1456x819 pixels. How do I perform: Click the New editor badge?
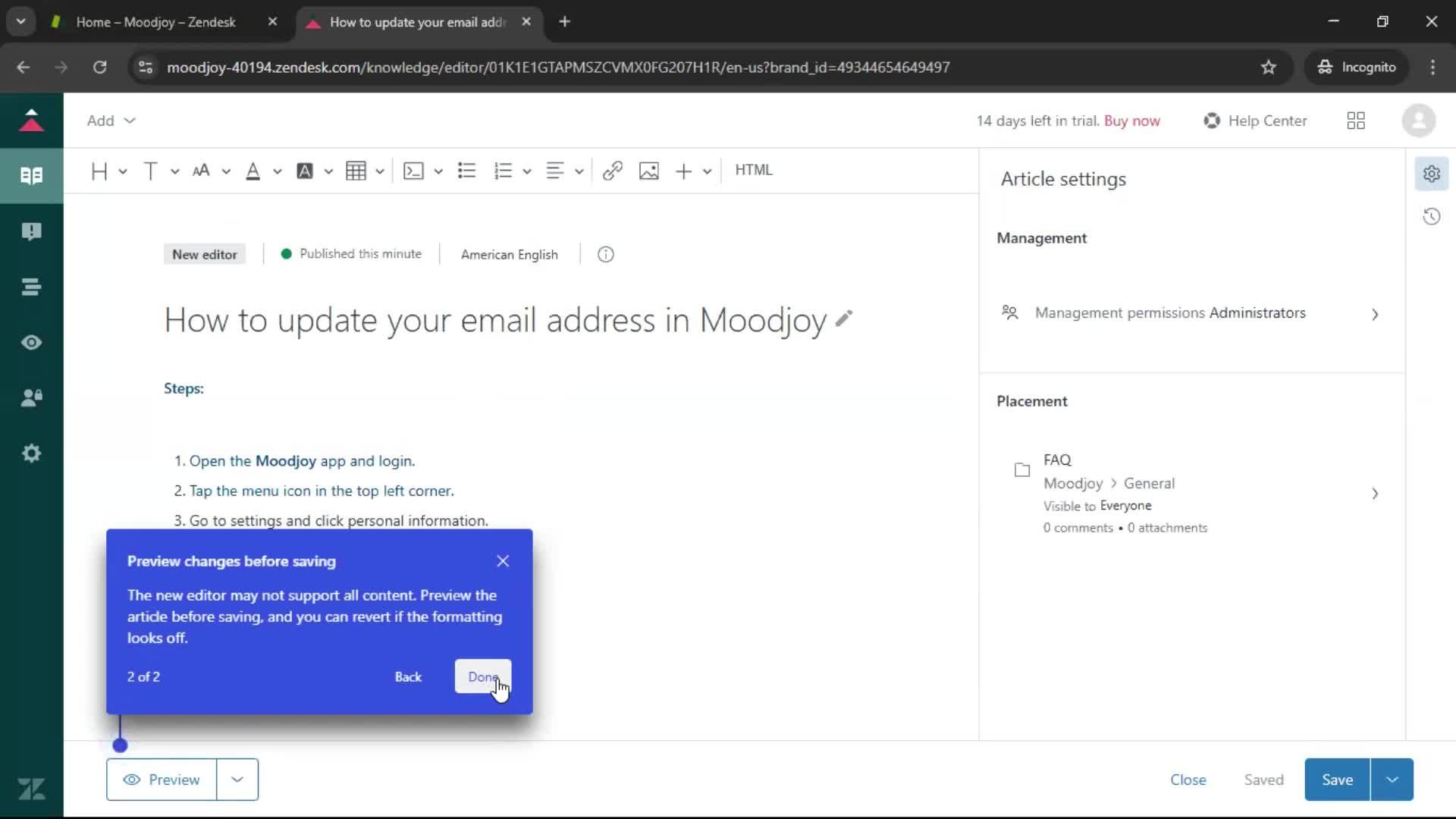point(205,255)
